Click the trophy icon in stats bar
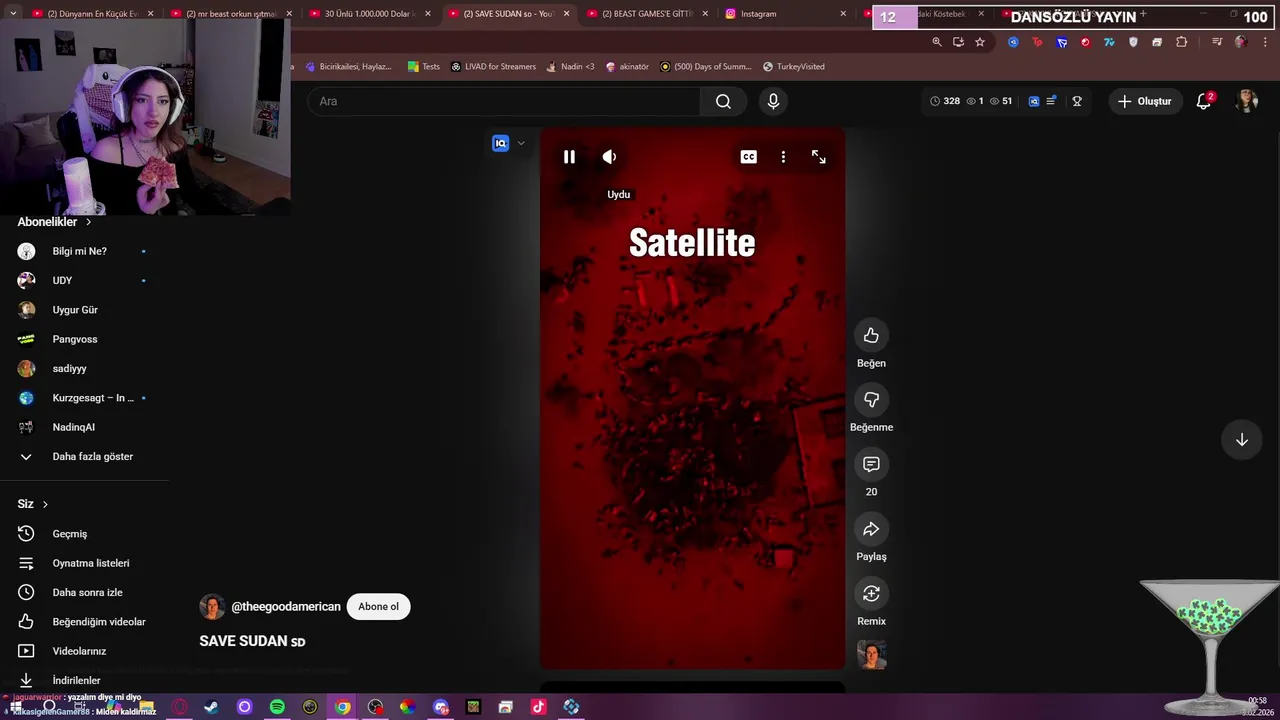1280x720 pixels. click(1077, 101)
